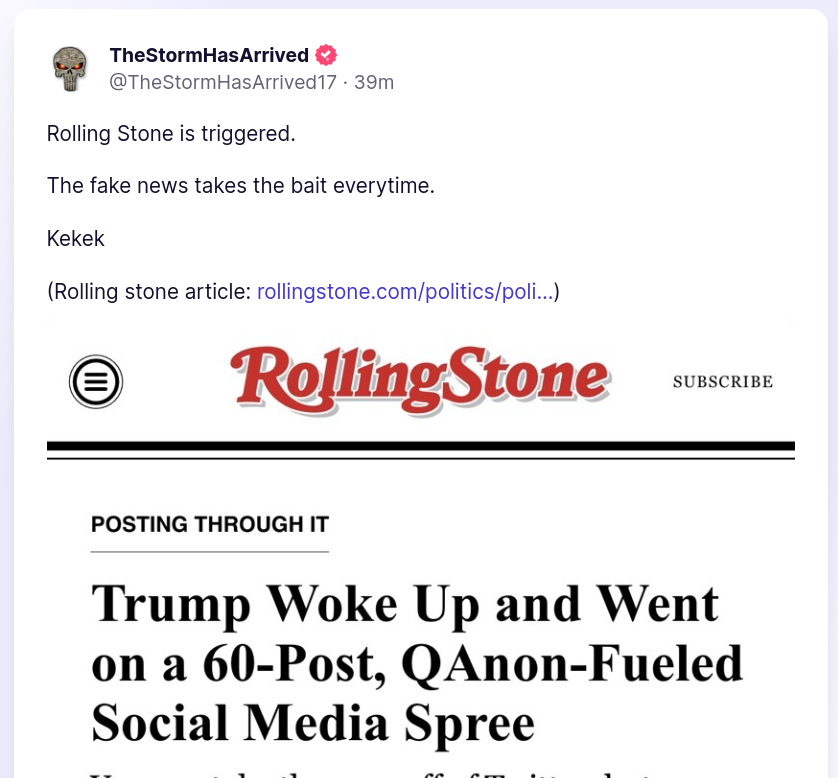Click the @TheStormHasArrived17 handle
This screenshot has height=778, width=838.
[x=222, y=82]
